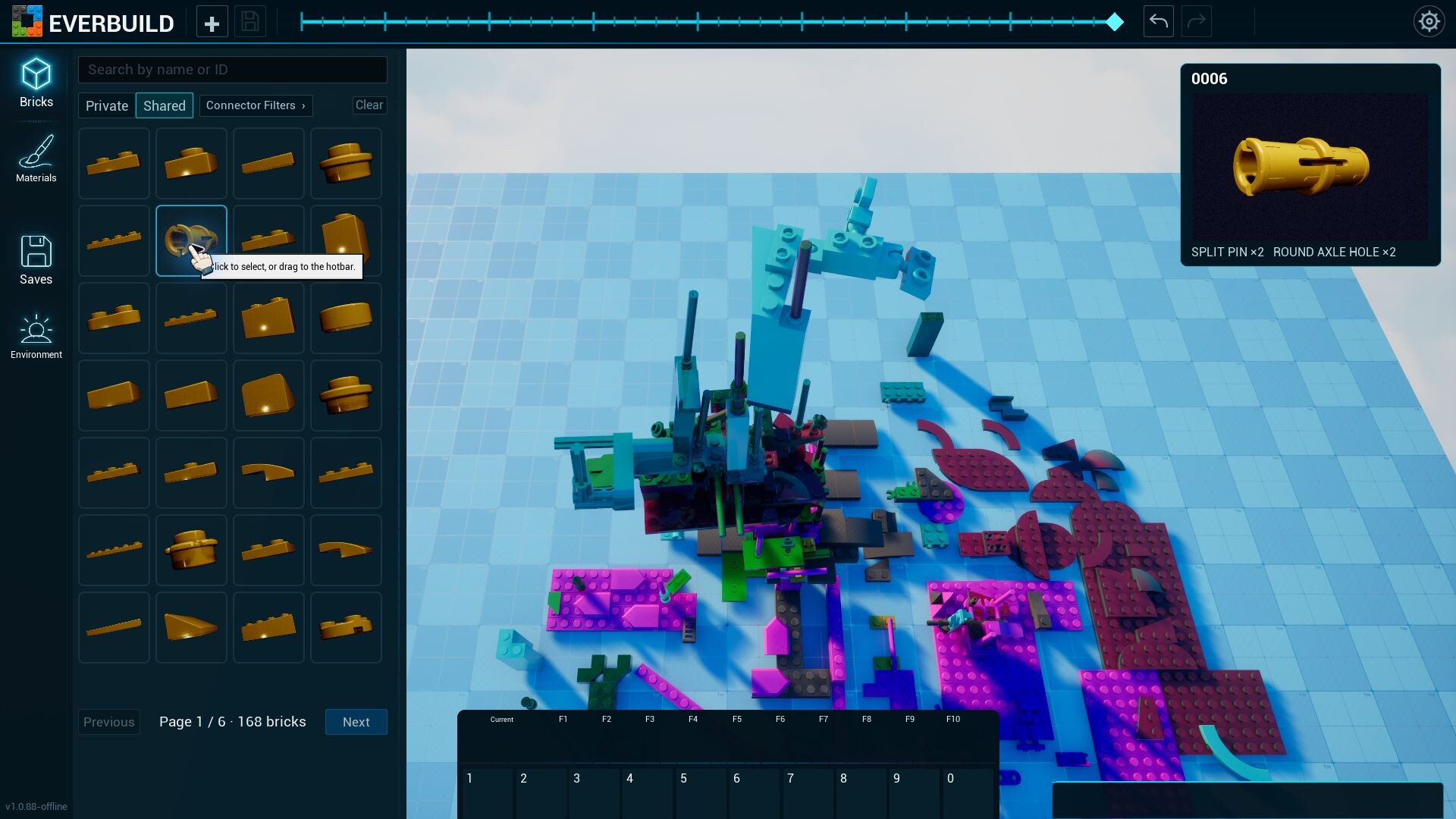The width and height of the screenshot is (1456, 819).
Task: Click the Previous page button
Action: pos(108,722)
